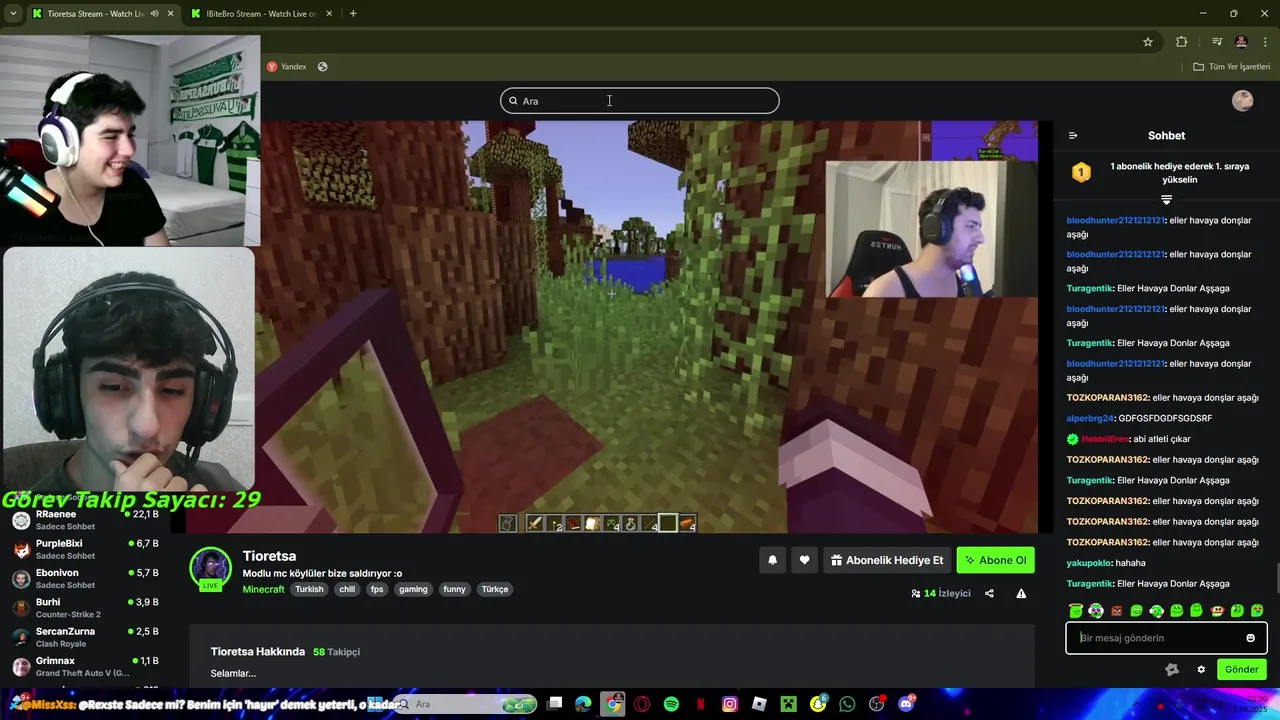Viewport: 1280px width, 720px height.
Task: Click the Ara search field on Kick
Action: (x=640, y=100)
